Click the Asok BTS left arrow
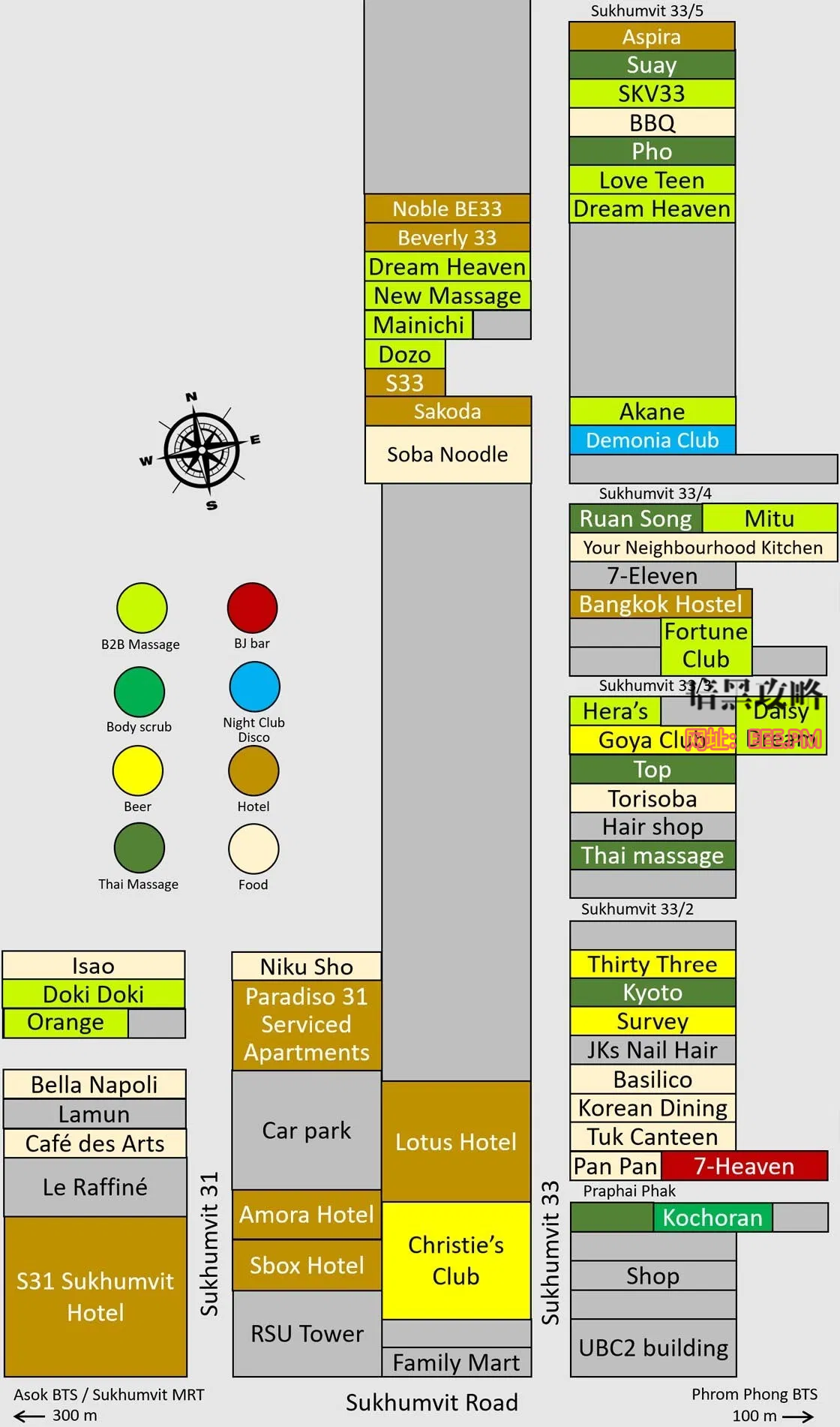 pyautogui.click(x=29, y=1416)
